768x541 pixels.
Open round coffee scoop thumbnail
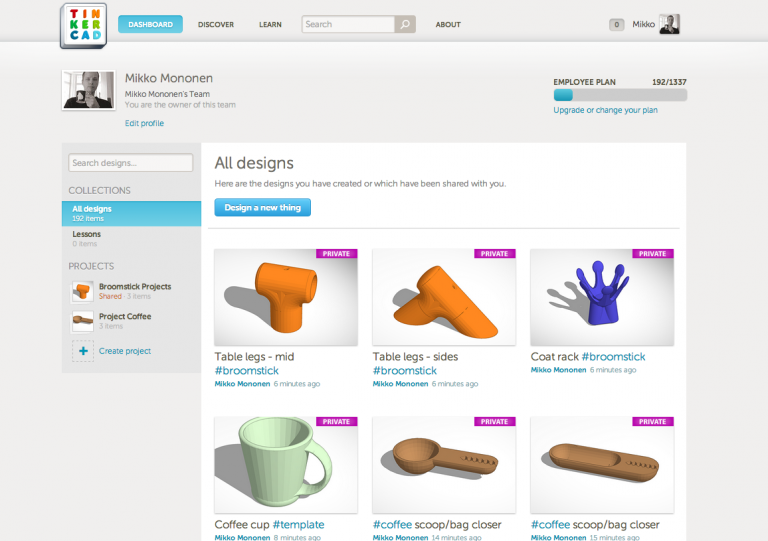click(x=444, y=465)
